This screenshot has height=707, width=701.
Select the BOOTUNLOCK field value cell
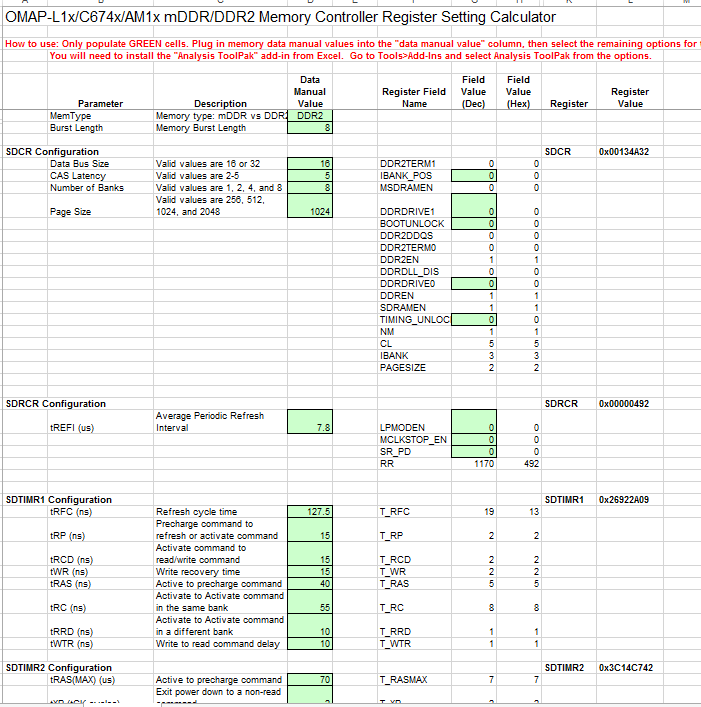point(474,224)
